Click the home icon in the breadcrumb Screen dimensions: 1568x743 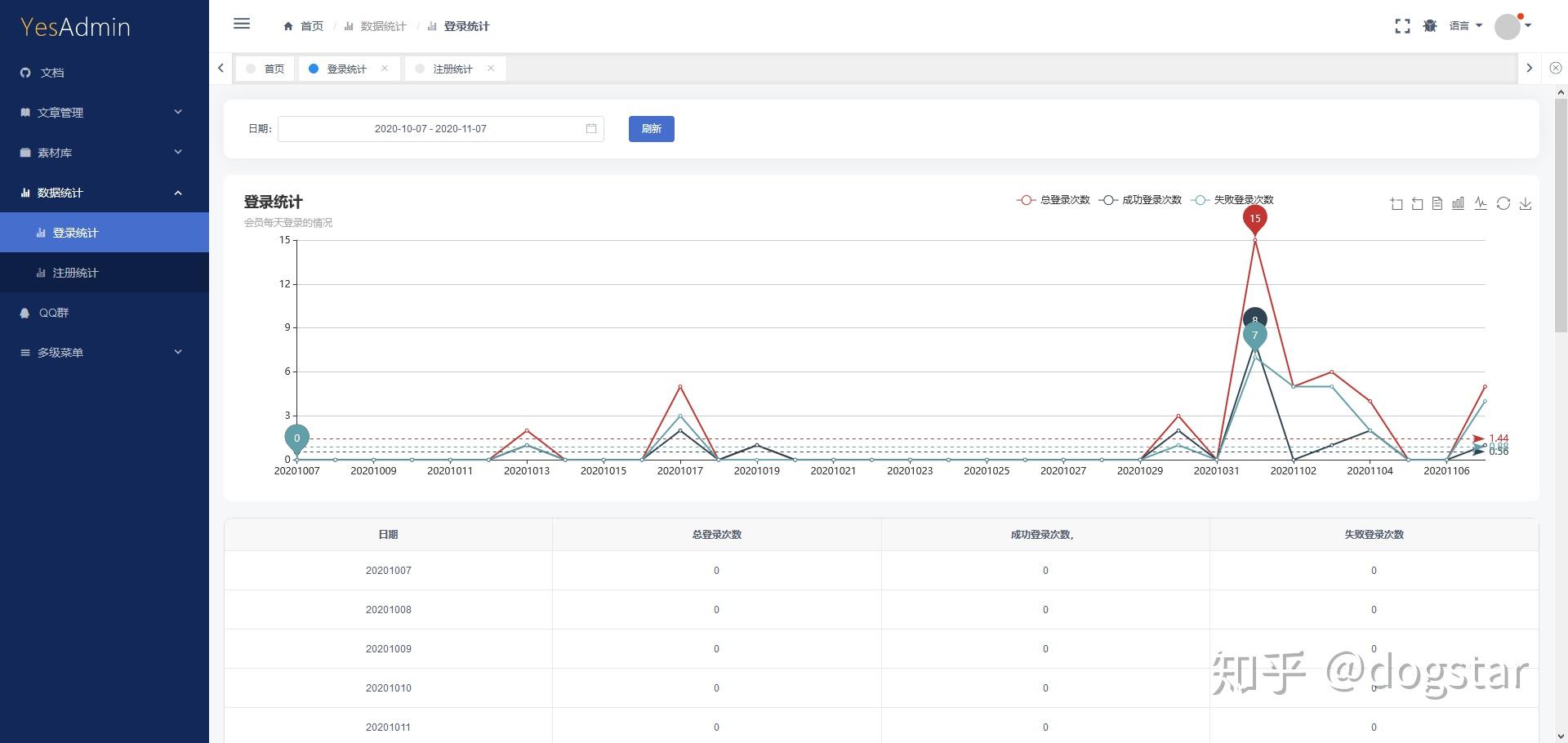click(x=288, y=26)
